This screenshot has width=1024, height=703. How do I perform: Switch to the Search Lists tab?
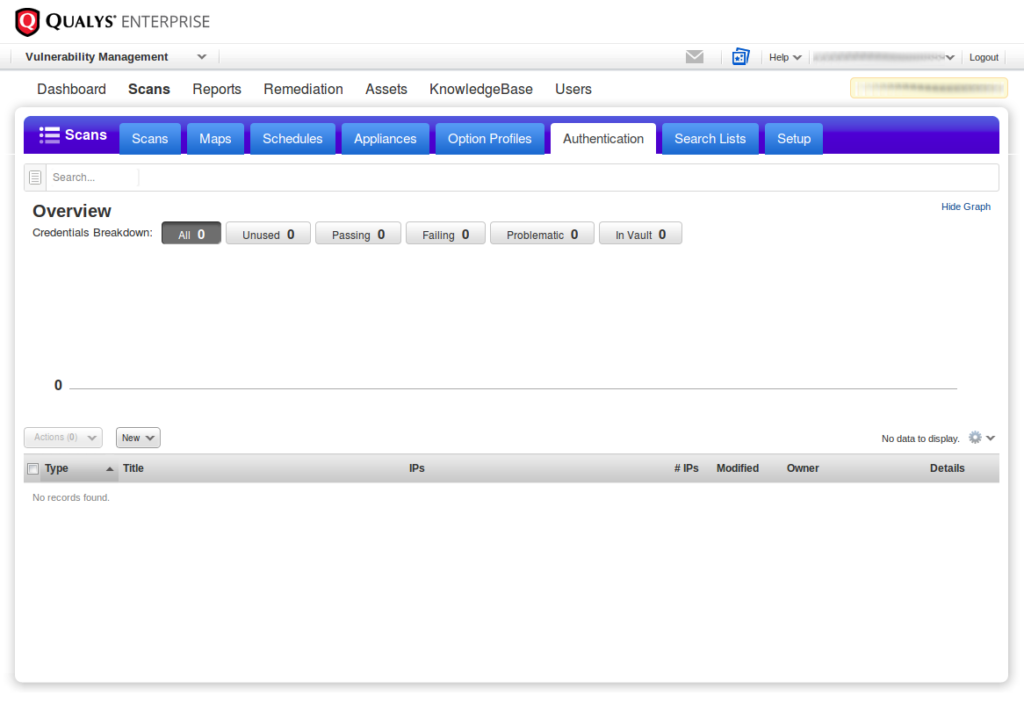(710, 138)
